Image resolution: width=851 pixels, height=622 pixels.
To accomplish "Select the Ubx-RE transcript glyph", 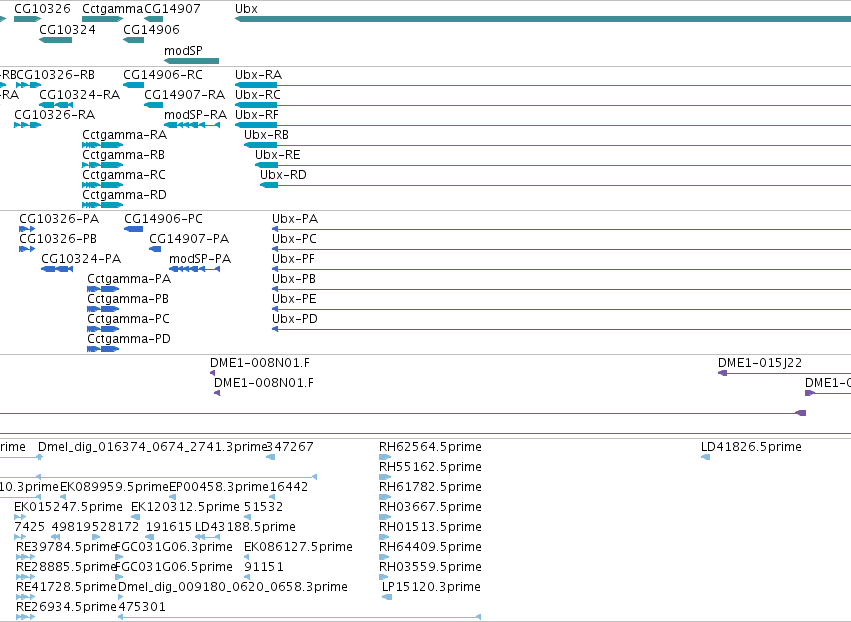I will pos(553,165).
